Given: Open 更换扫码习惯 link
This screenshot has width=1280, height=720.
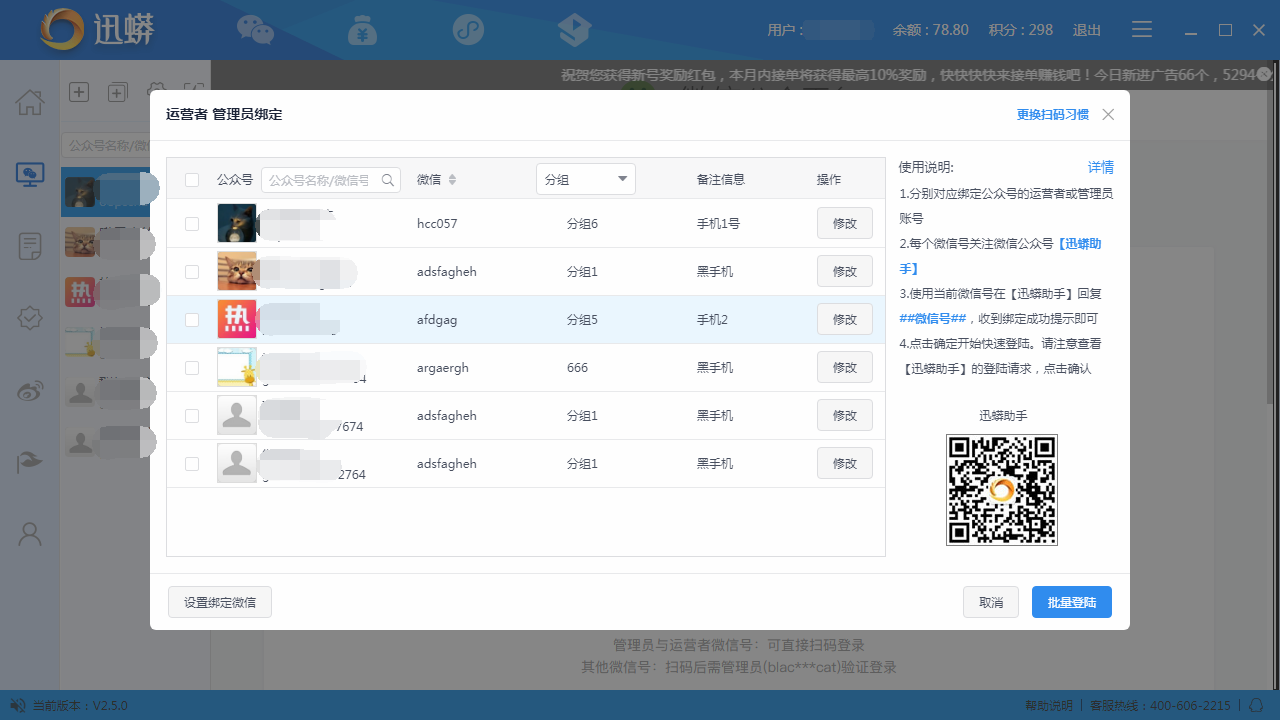Looking at the screenshot, I should click(1052, 115).
